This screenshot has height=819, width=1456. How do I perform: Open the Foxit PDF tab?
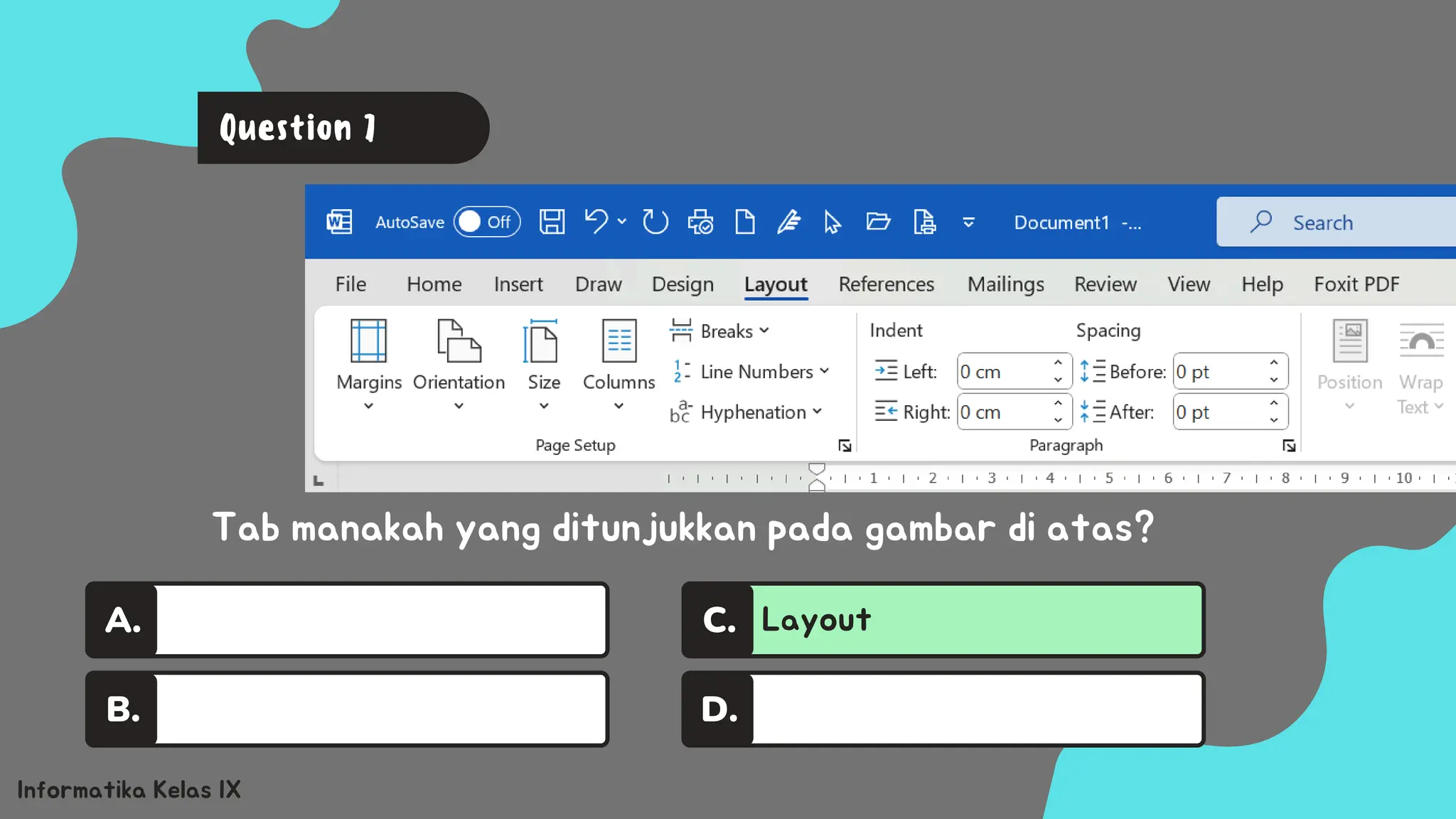(x=1356, y=284)
